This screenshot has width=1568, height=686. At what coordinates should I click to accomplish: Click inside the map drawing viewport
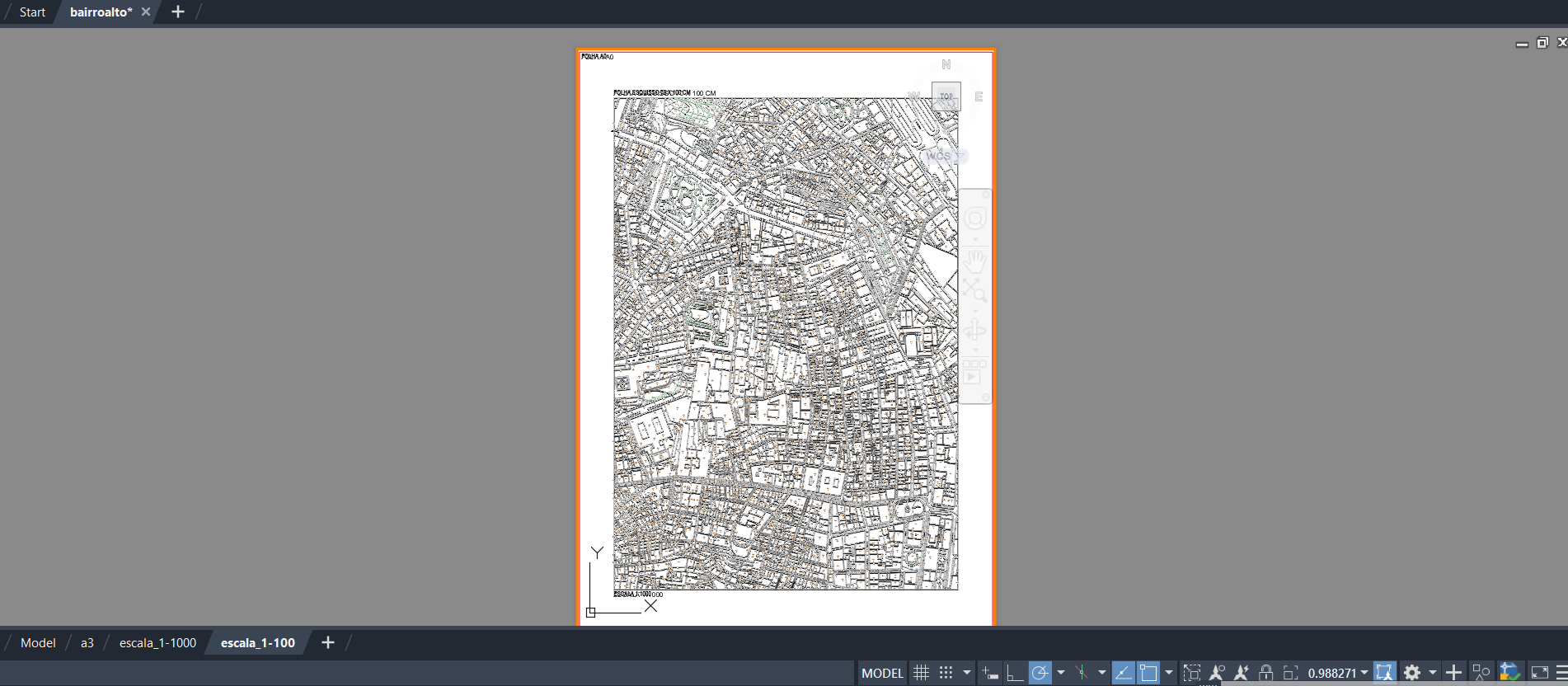[x=786, y=343]
